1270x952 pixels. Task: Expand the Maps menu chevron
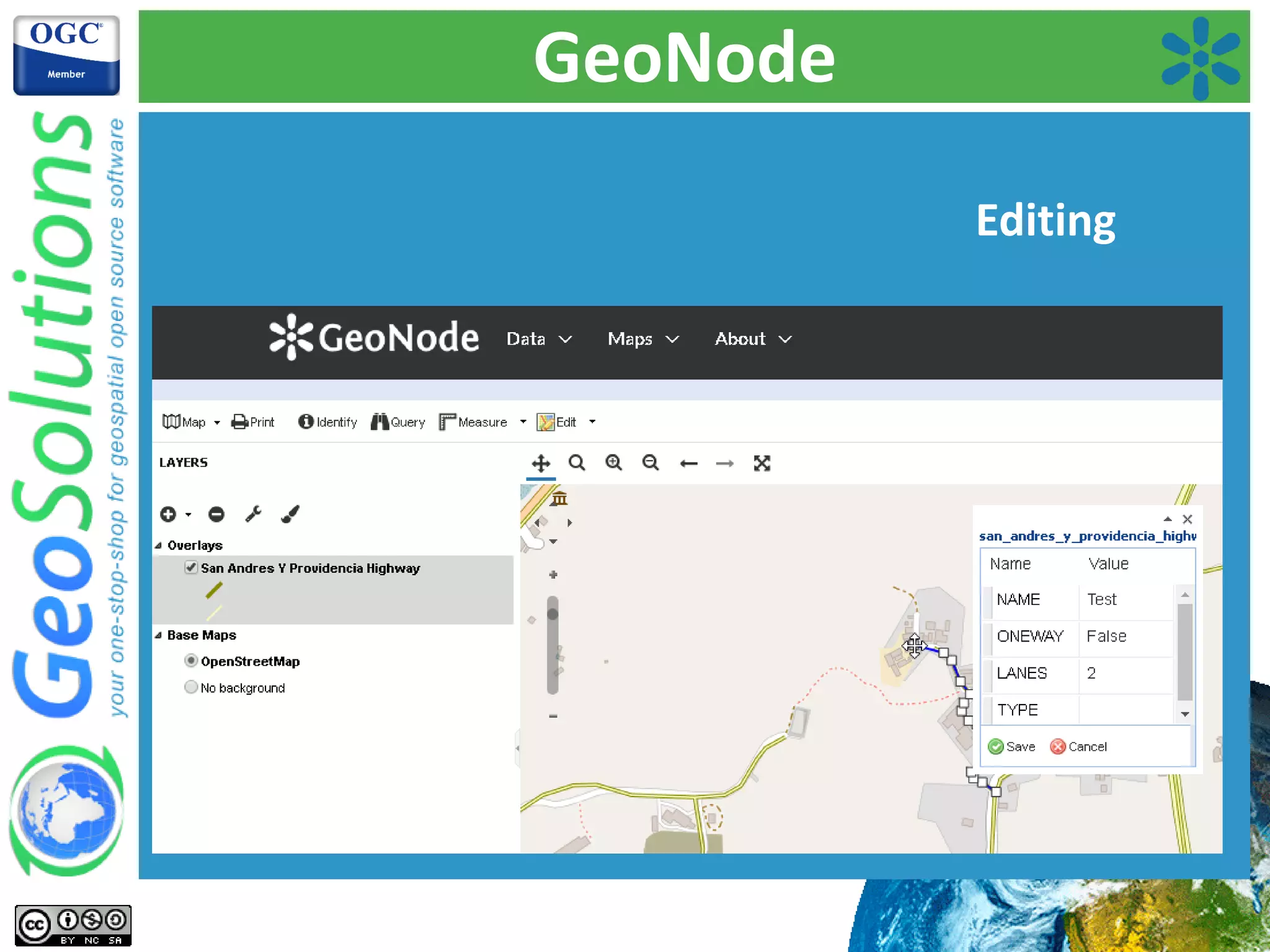(672, 340)
